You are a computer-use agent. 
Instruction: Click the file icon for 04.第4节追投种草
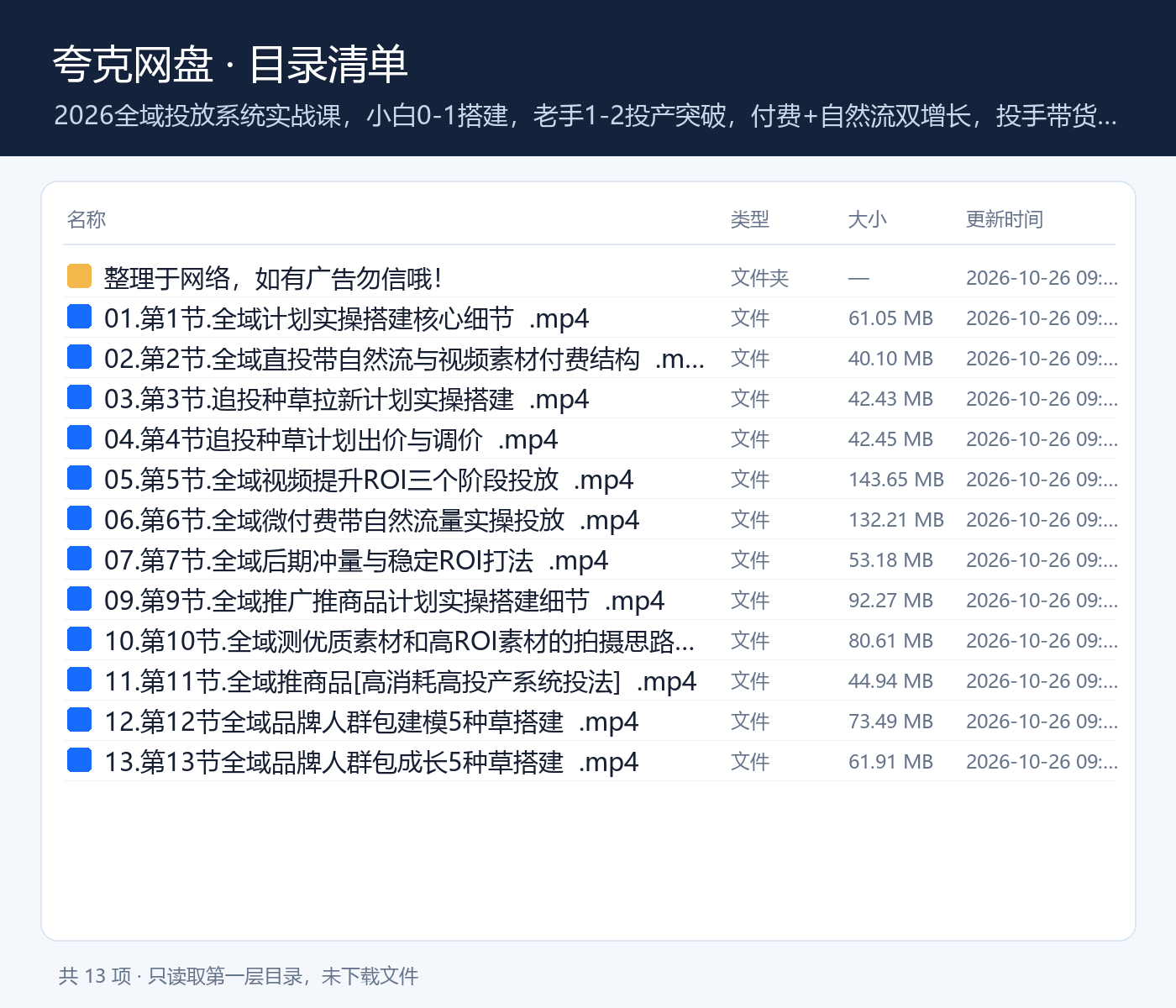pos(79,438)
